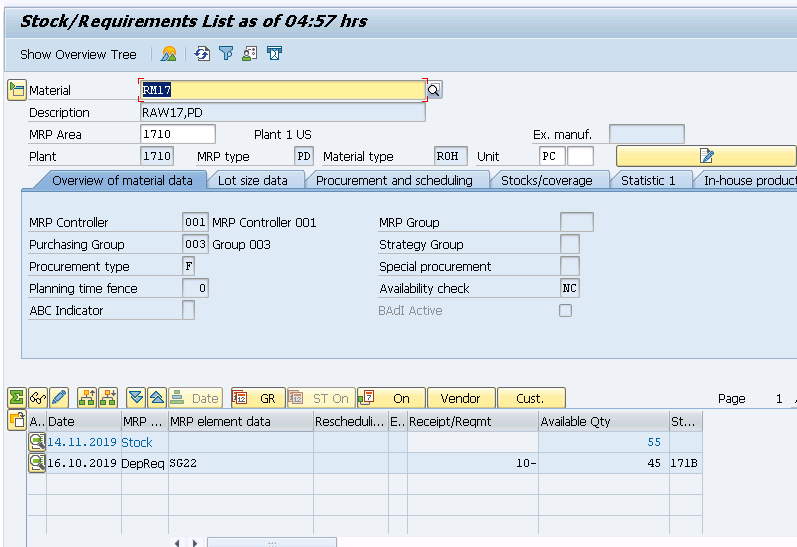This screenshot has height=547, width=797.
Task: Tick the ABC Indicator box
Action: coord(188,311)
